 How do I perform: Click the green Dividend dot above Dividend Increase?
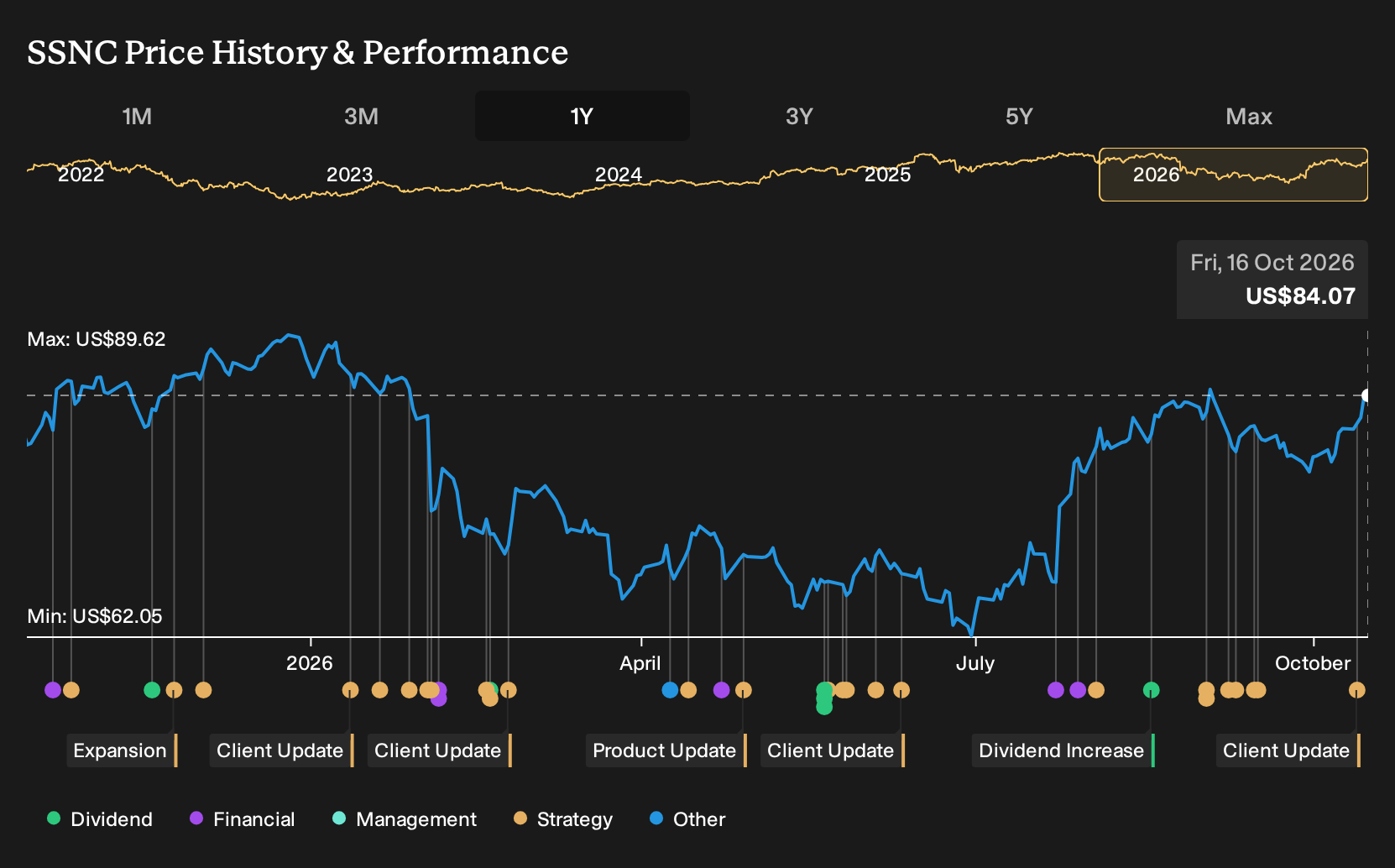click(1152, 690)
